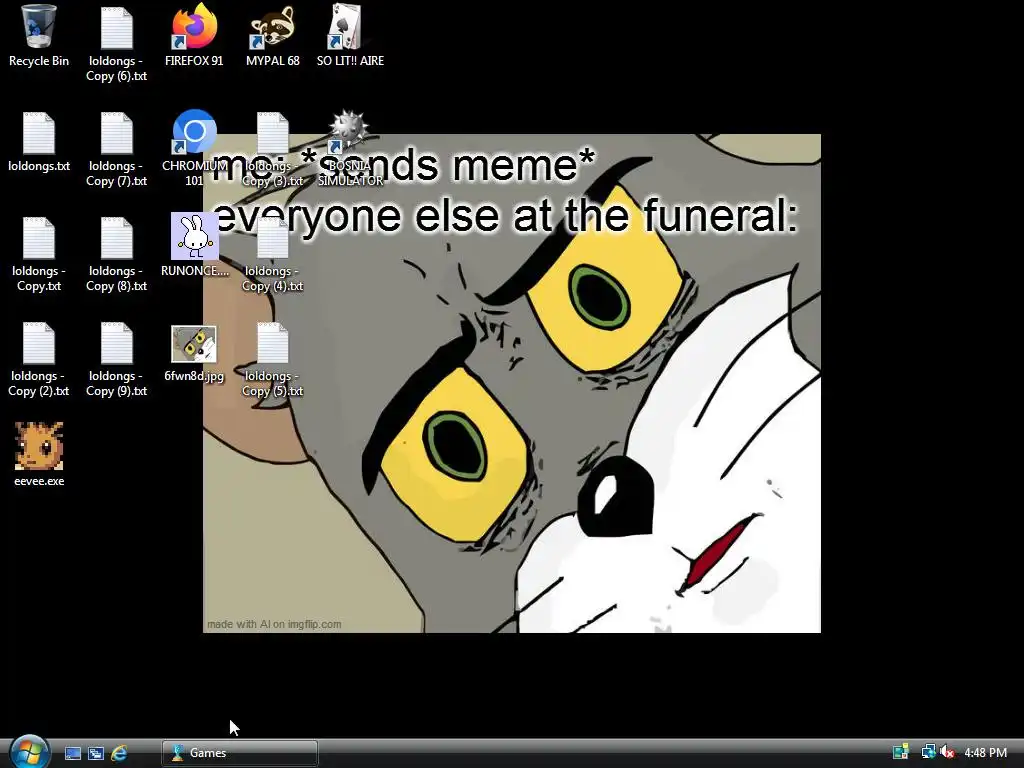Click Switch Between Windows in Quick Launch
1024x768 pixels.
pyautogui.click(x=96, y=753)
